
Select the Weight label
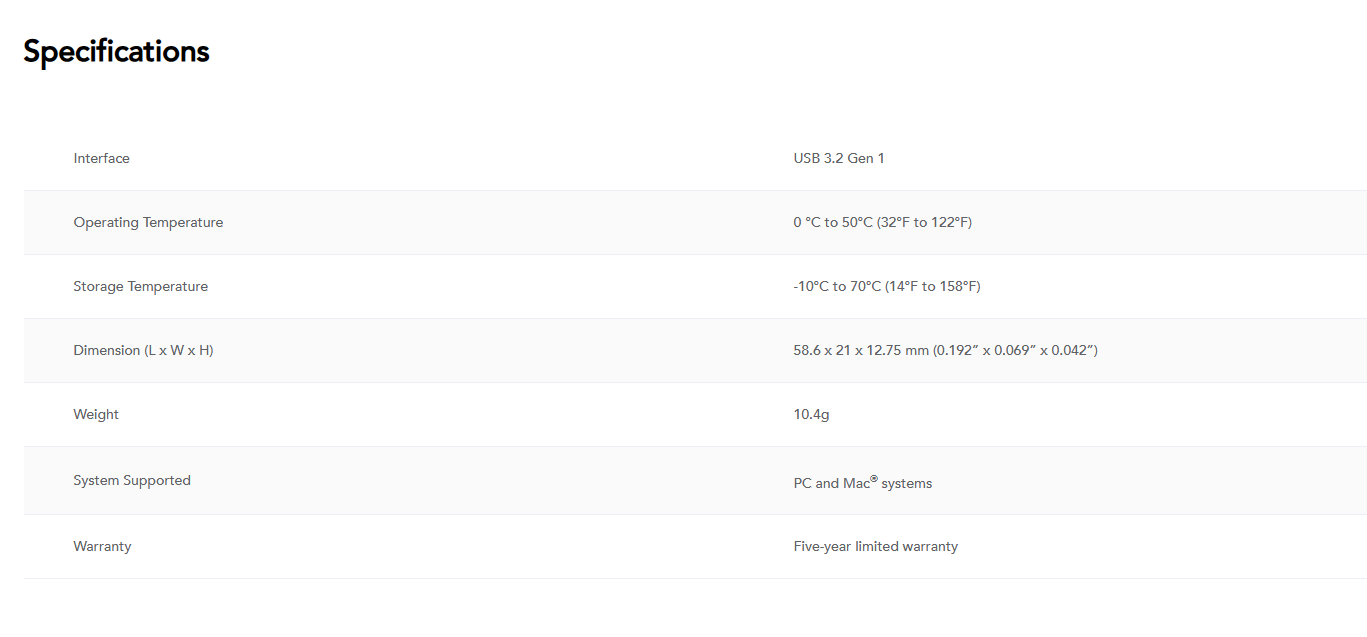click(96, 414)
